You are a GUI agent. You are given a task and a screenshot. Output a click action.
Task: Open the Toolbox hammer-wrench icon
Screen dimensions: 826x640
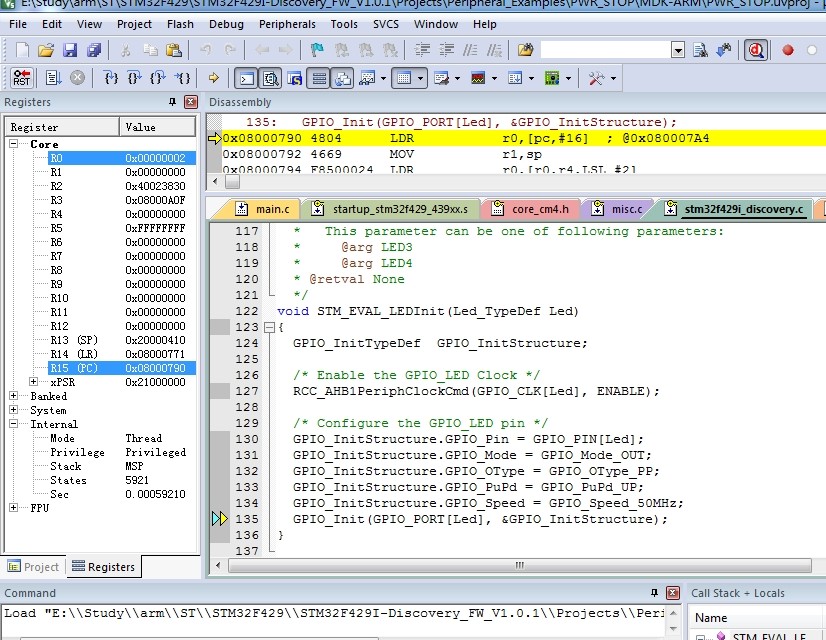pyautogui.click(x=596, y=78)
